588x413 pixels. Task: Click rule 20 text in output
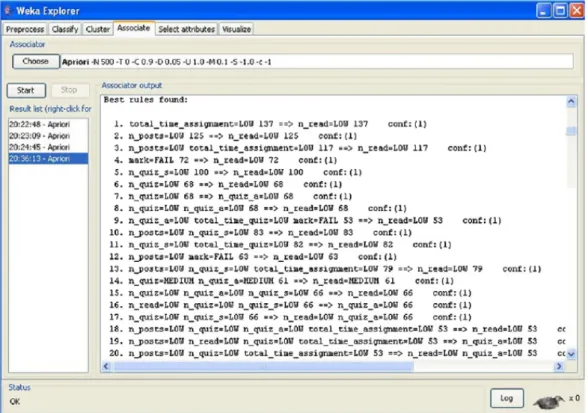(337, 353)
